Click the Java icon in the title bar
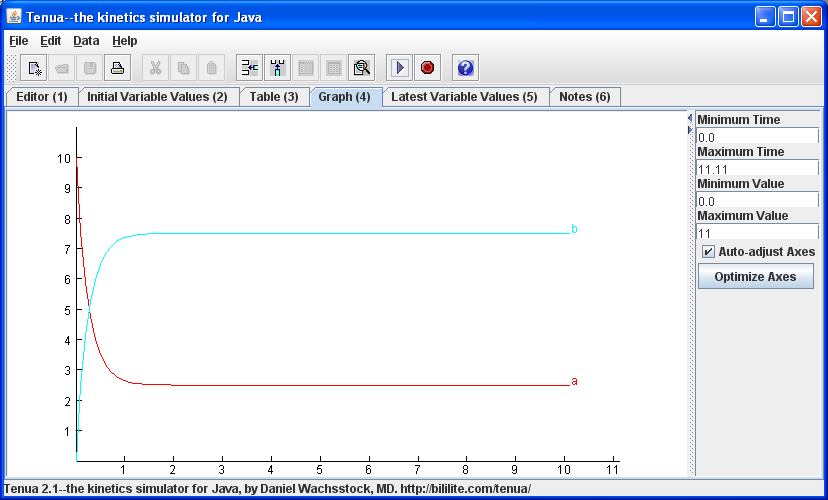The height and width of the screenshot is (500, 828). (14, 16)
